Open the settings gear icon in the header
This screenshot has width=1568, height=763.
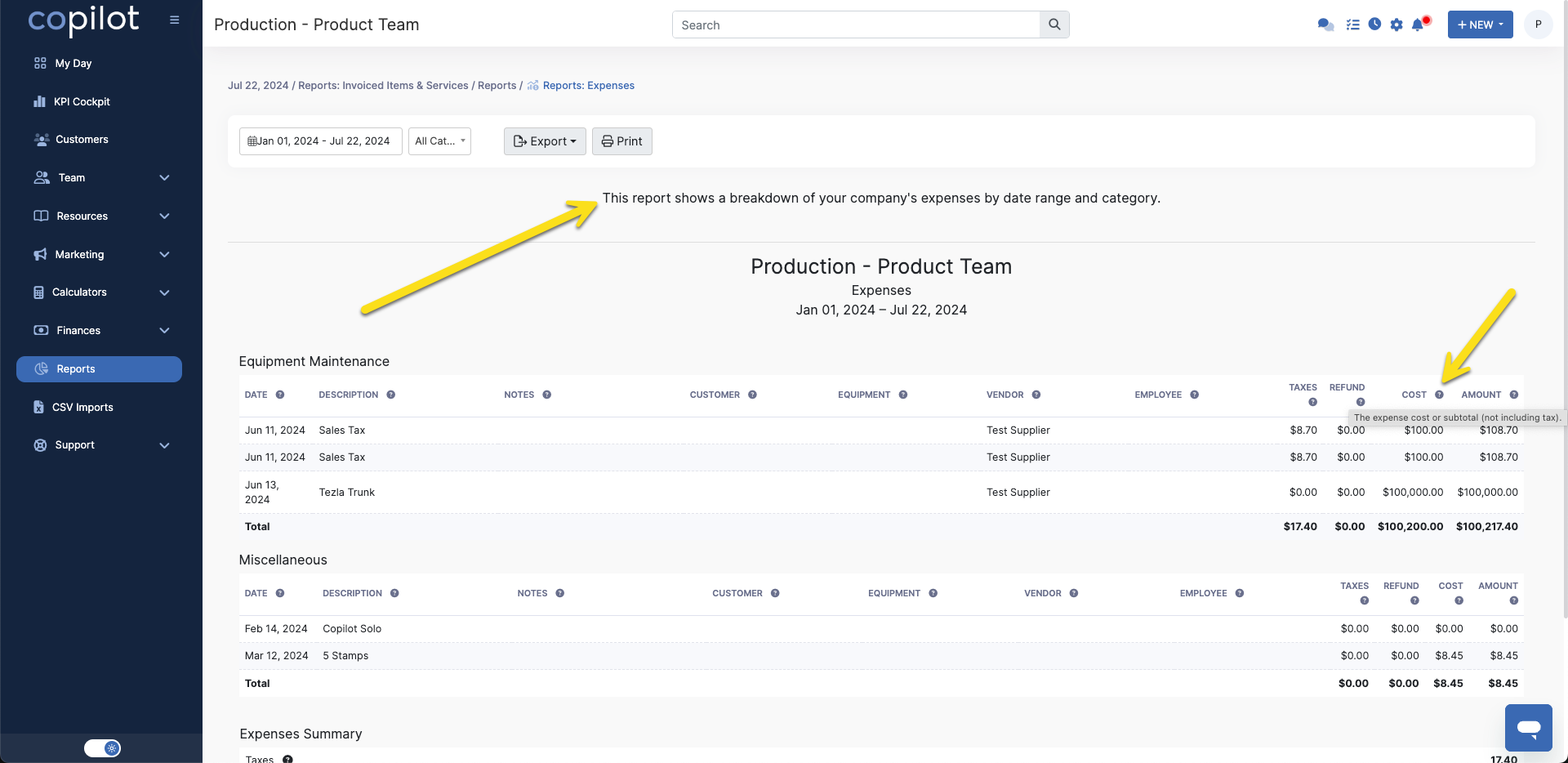tap(1396, 25)
